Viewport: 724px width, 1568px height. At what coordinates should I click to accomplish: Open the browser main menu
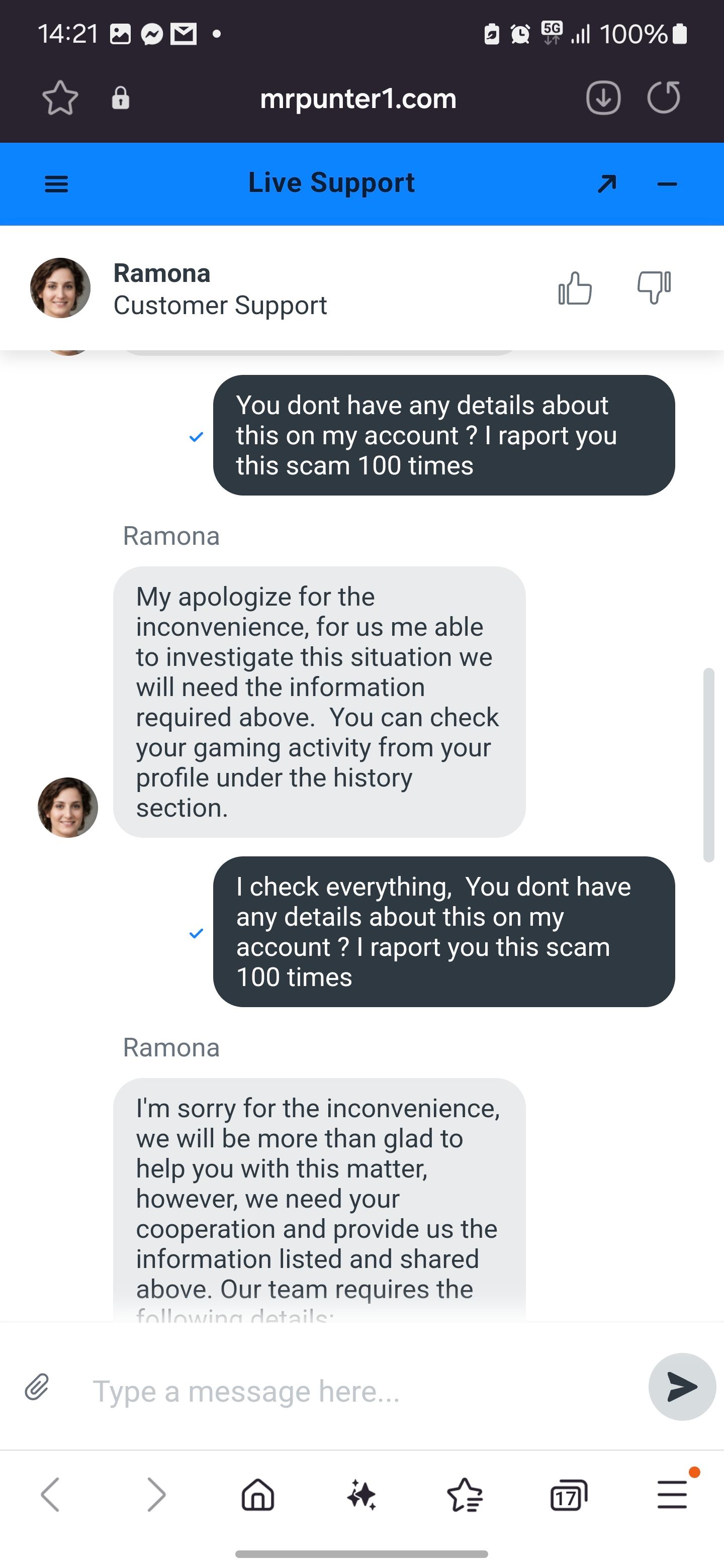point(672,1494)
